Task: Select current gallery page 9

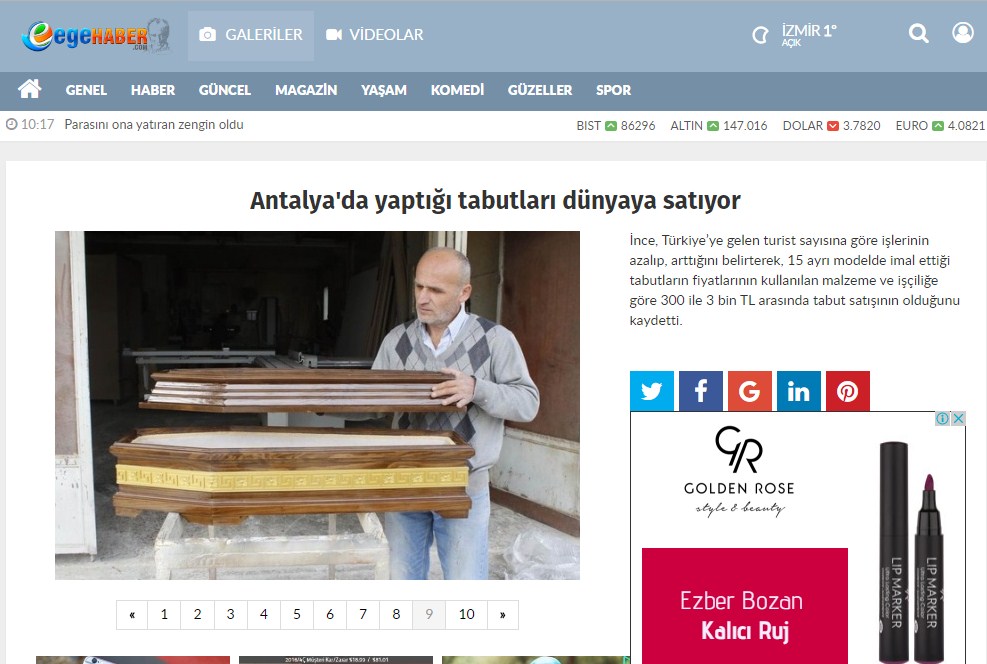Action: tap(429, 615)
